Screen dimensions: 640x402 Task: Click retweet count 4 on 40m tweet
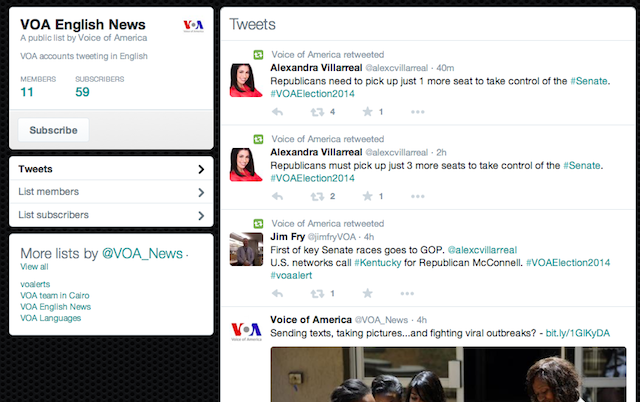coord(332,112)
